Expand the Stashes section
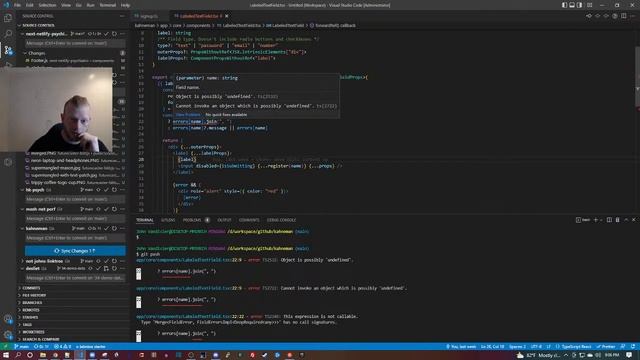 click(30, 318)
